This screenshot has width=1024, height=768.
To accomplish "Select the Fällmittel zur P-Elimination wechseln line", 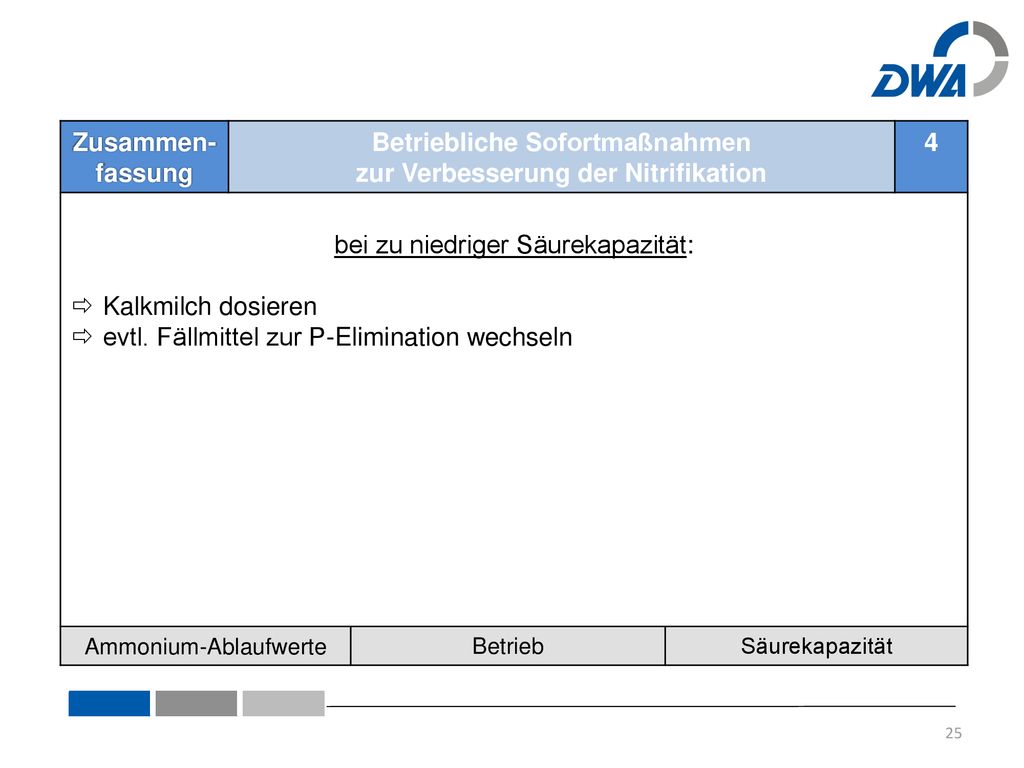I will tap(338, 337).
